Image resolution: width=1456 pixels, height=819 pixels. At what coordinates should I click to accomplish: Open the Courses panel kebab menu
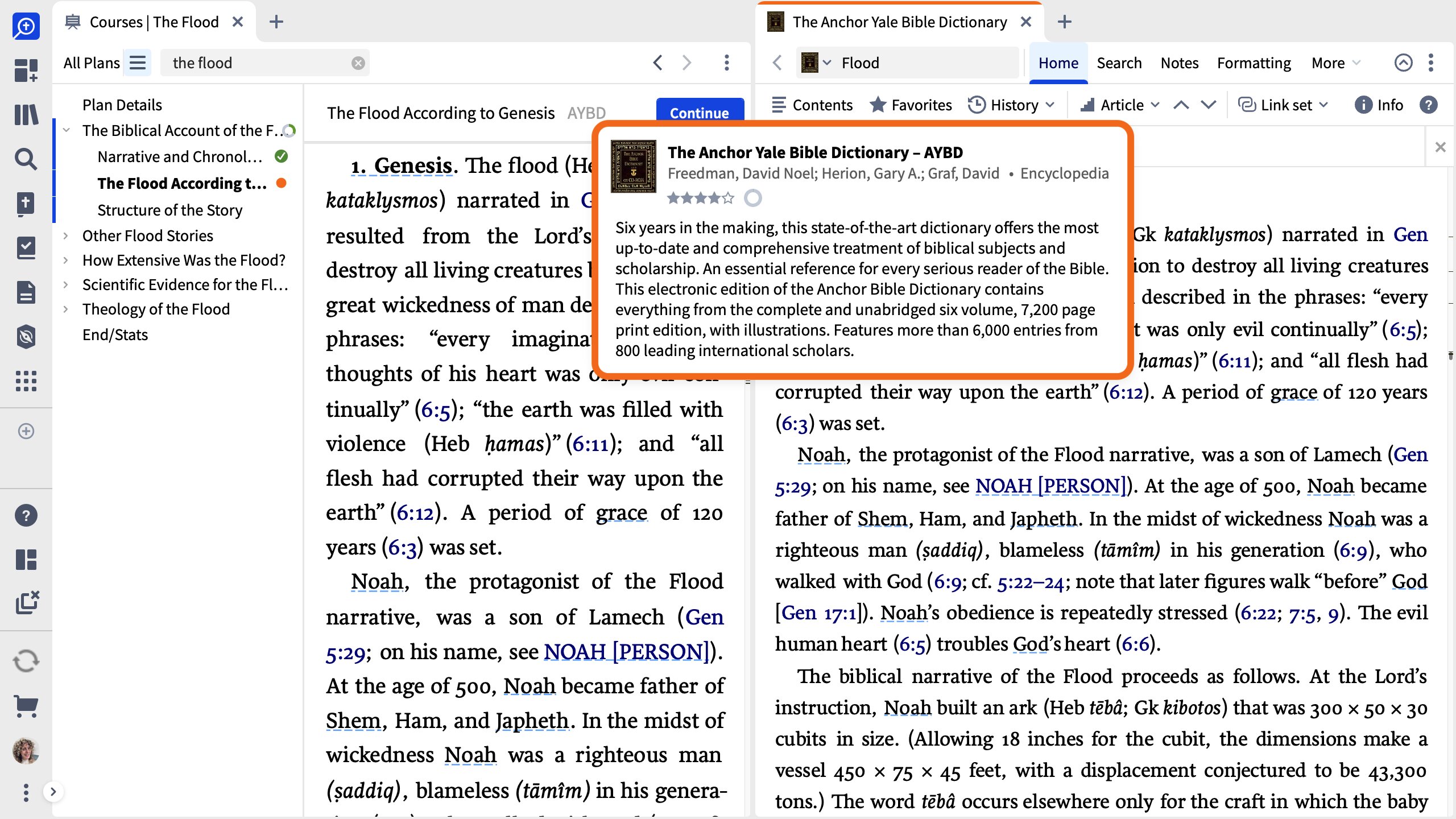pyautogui.click(x=727, y=63)
